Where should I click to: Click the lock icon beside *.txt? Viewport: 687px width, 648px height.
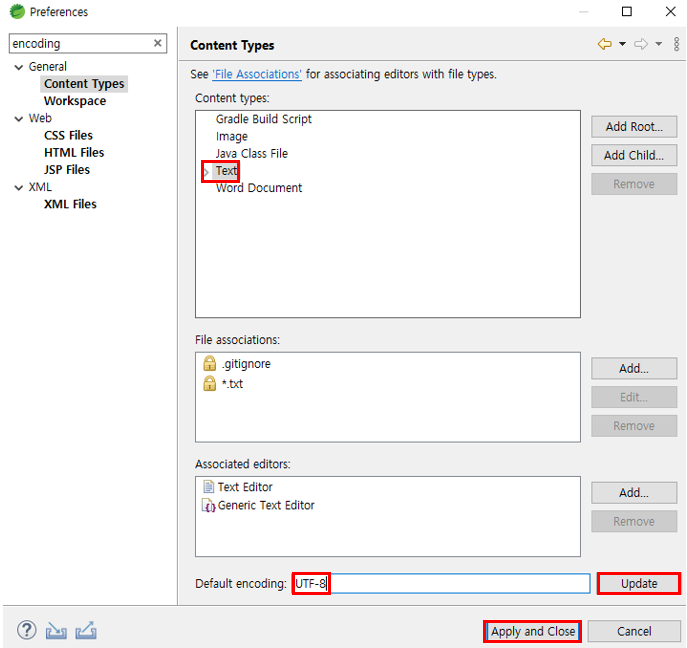click(209, 383)
